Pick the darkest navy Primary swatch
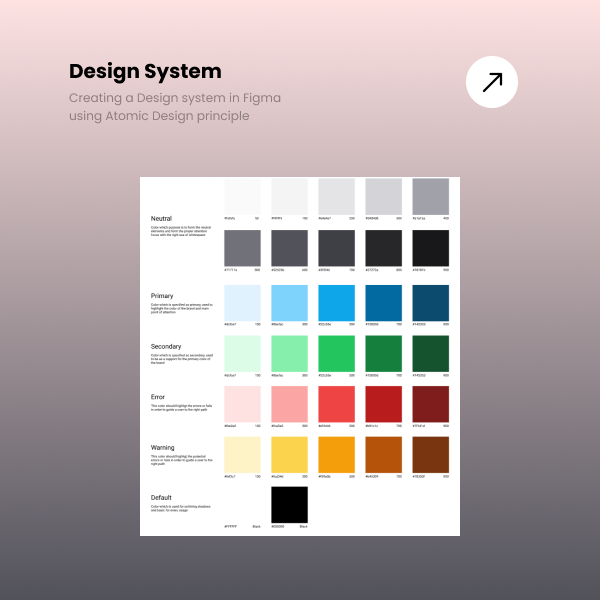 [430, 302]
